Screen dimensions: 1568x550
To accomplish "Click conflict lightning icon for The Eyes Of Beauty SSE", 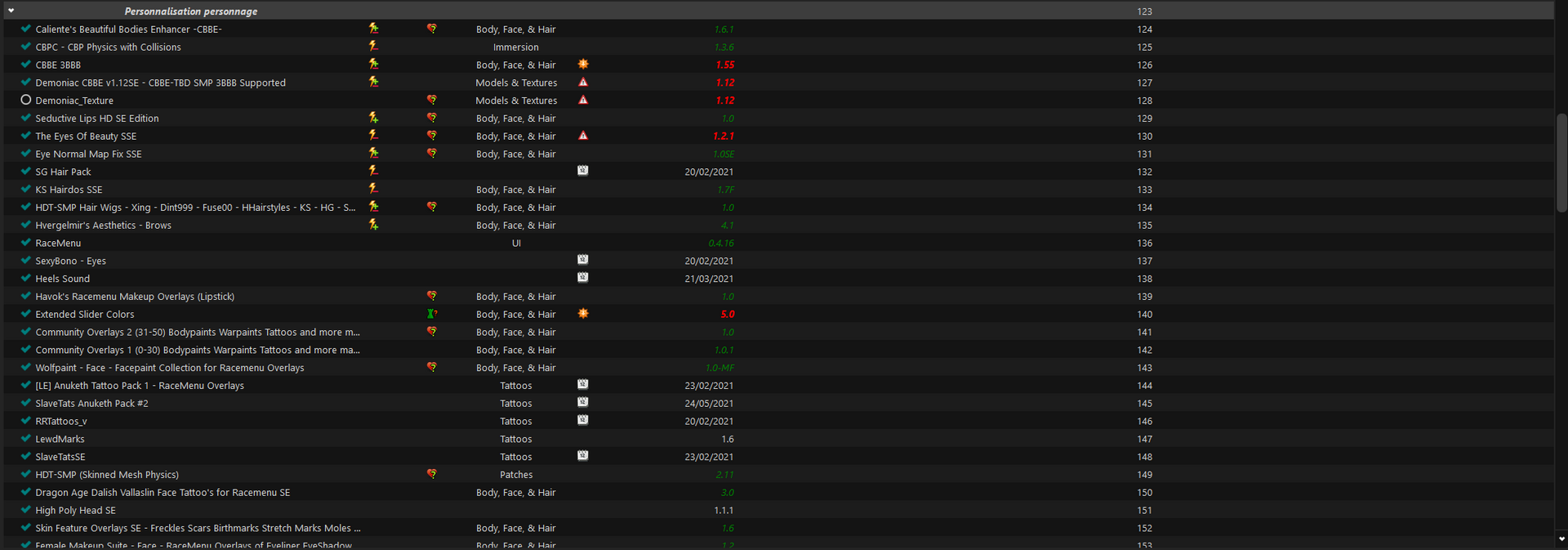I will click(x=373, y=136).
